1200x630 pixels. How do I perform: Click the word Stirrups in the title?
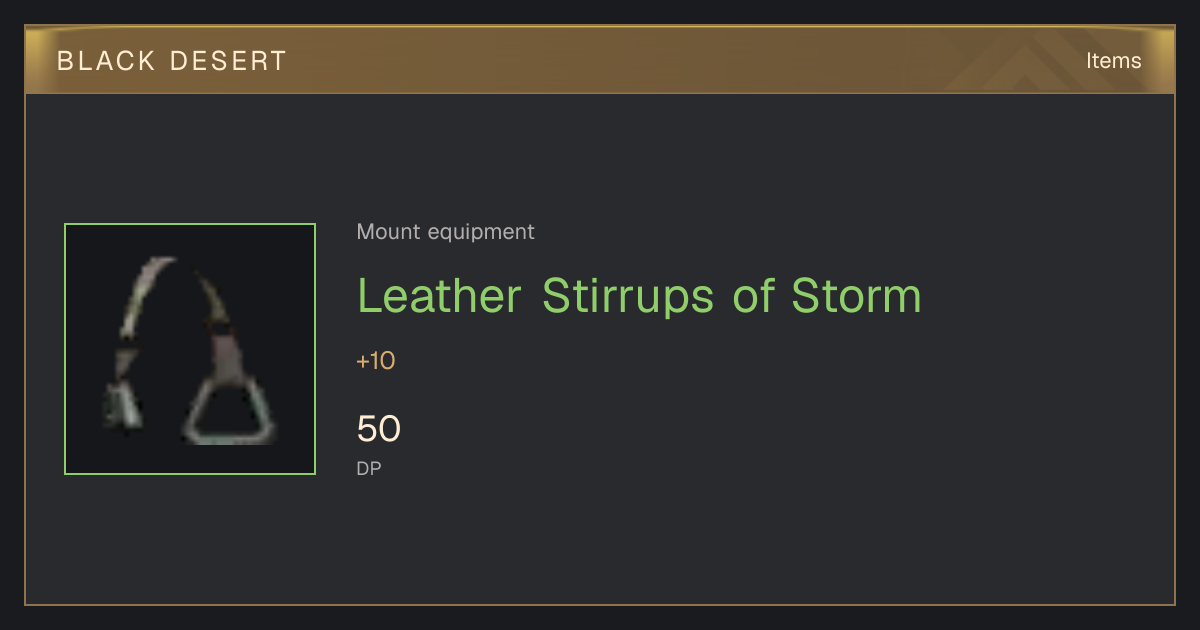point(628,296)
